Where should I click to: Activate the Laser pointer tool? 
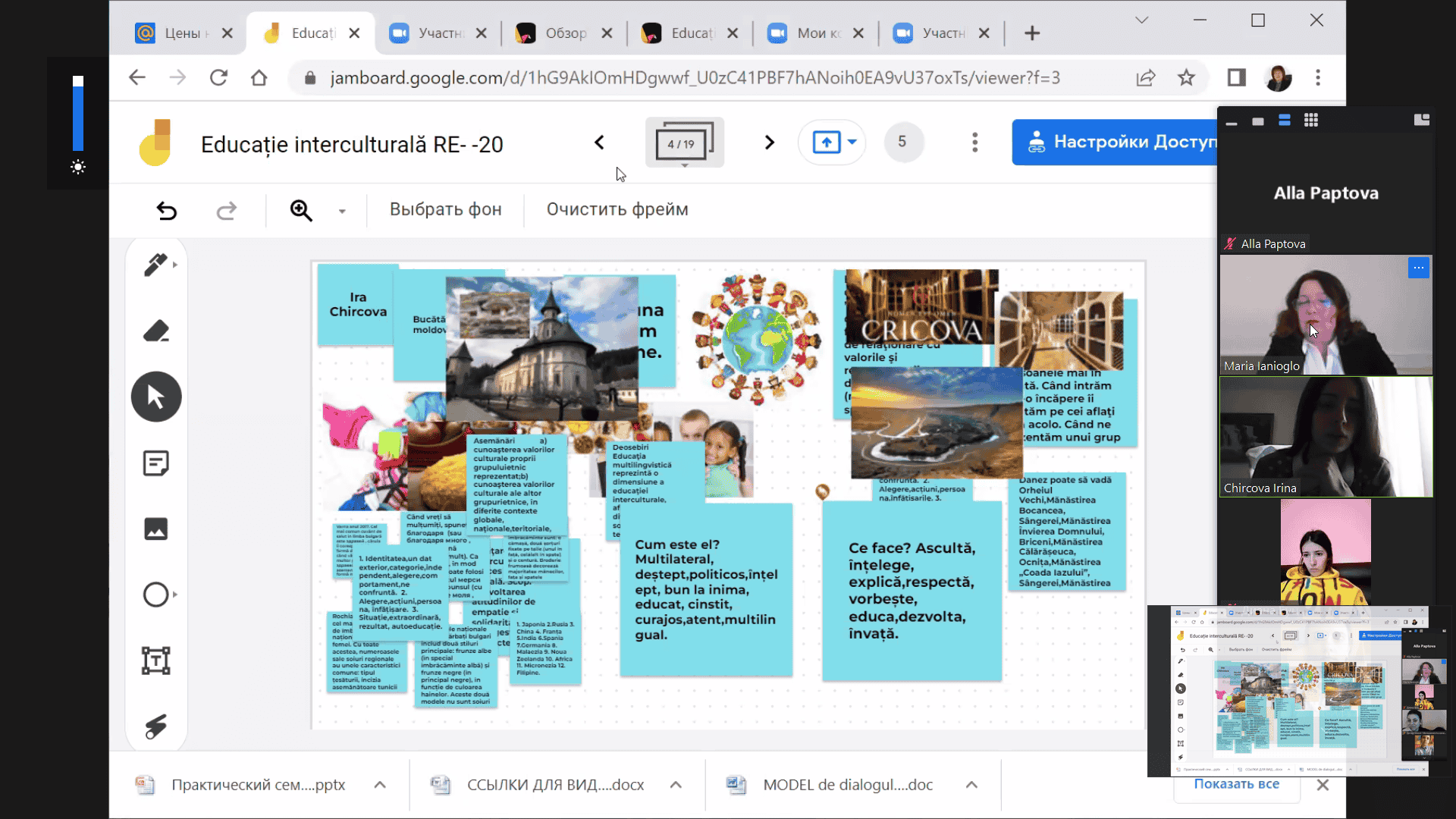(x=155, y=726)
